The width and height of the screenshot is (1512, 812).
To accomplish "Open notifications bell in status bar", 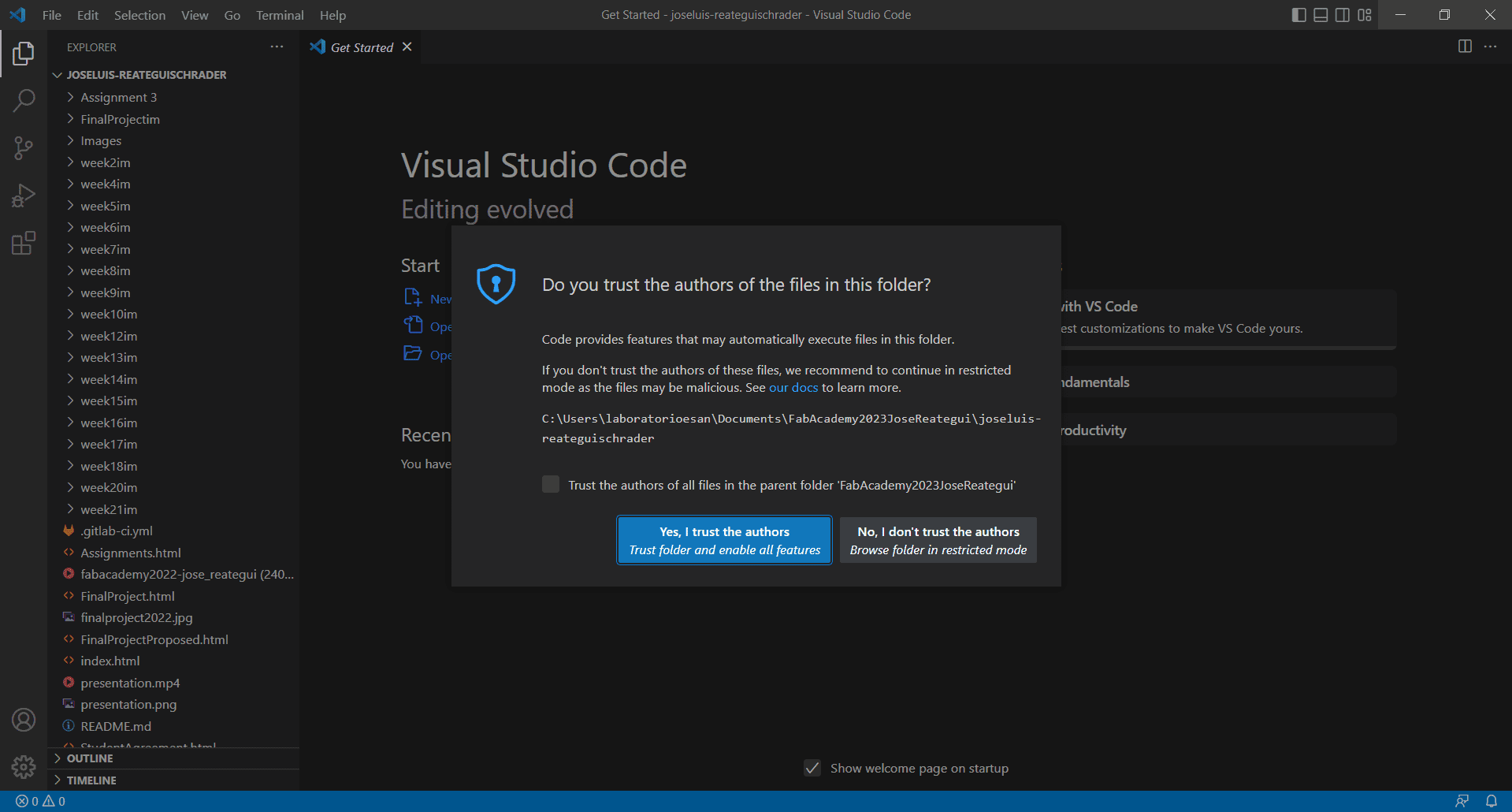I will (1491, 801).
